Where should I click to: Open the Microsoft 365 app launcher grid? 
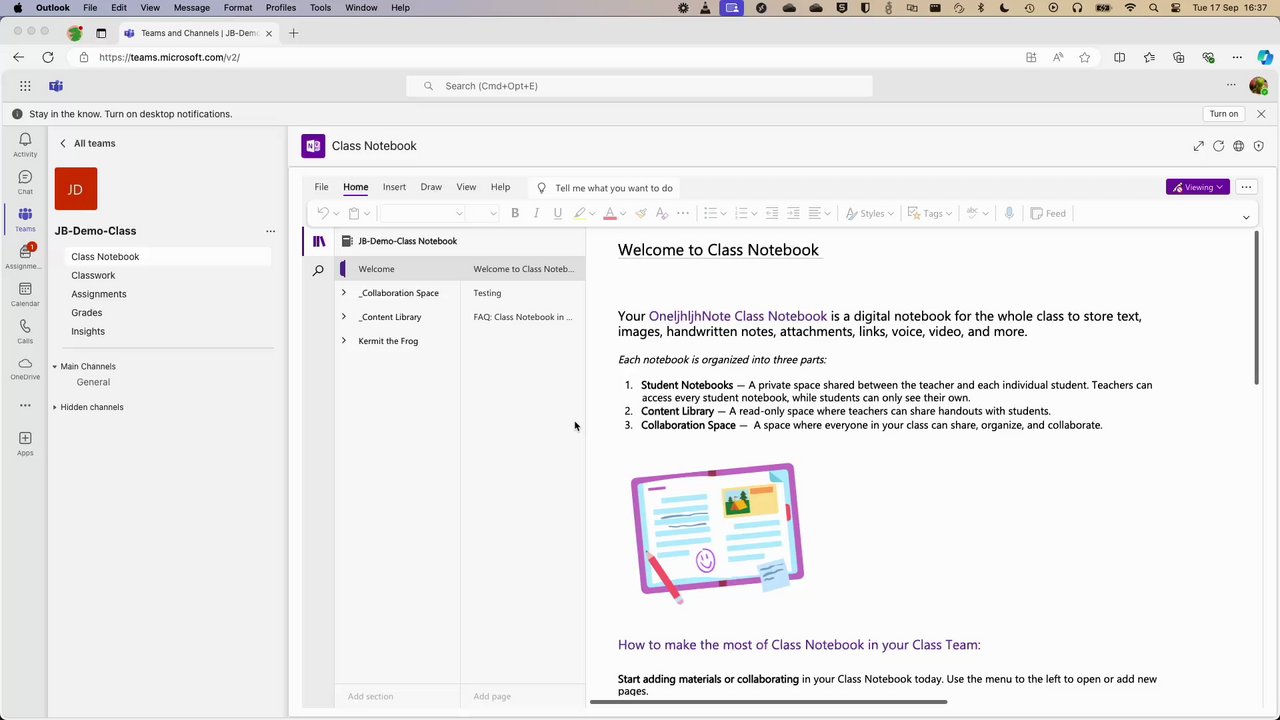point(25,86)
